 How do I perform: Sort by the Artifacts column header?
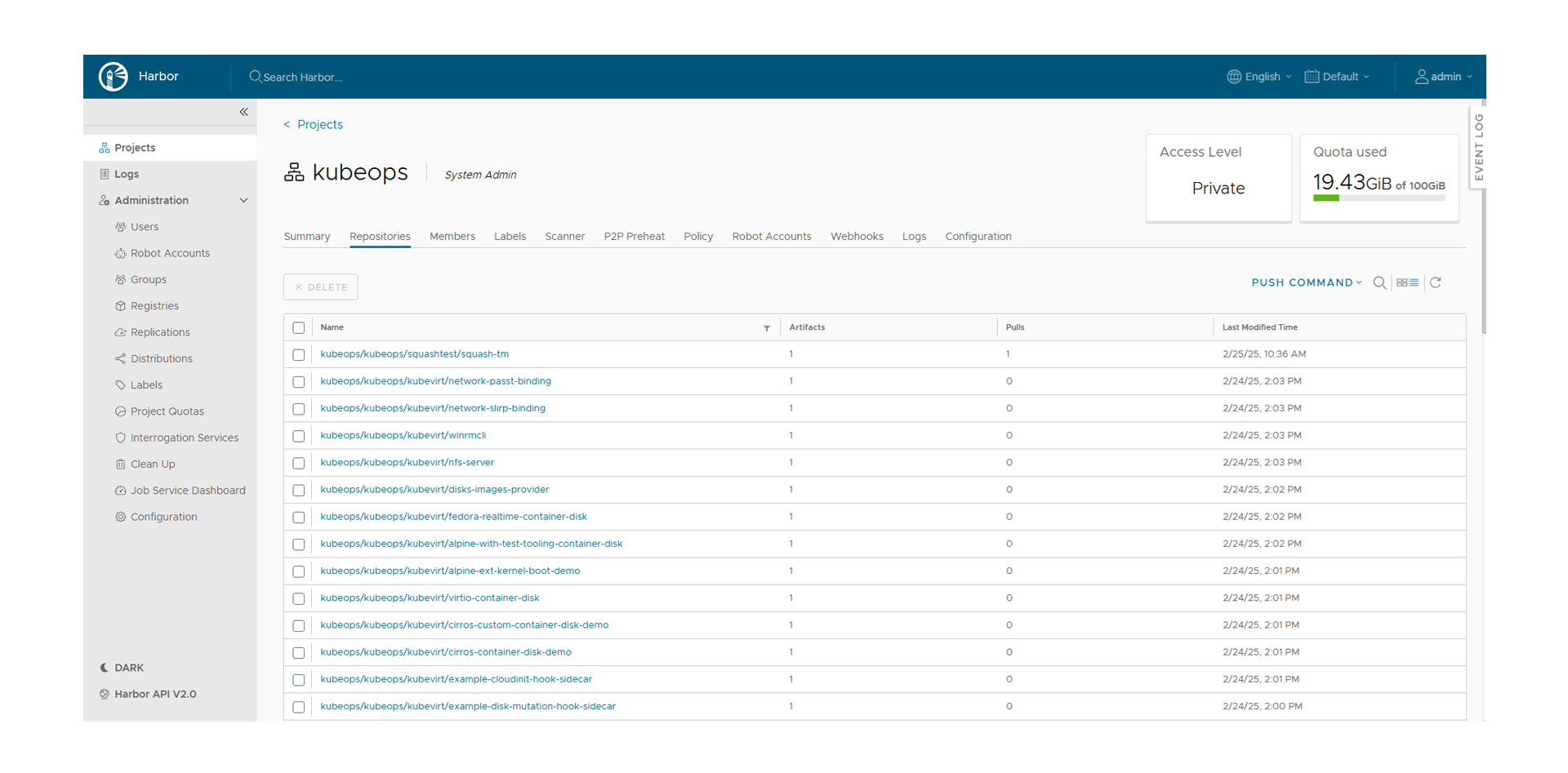pos(807,327)
